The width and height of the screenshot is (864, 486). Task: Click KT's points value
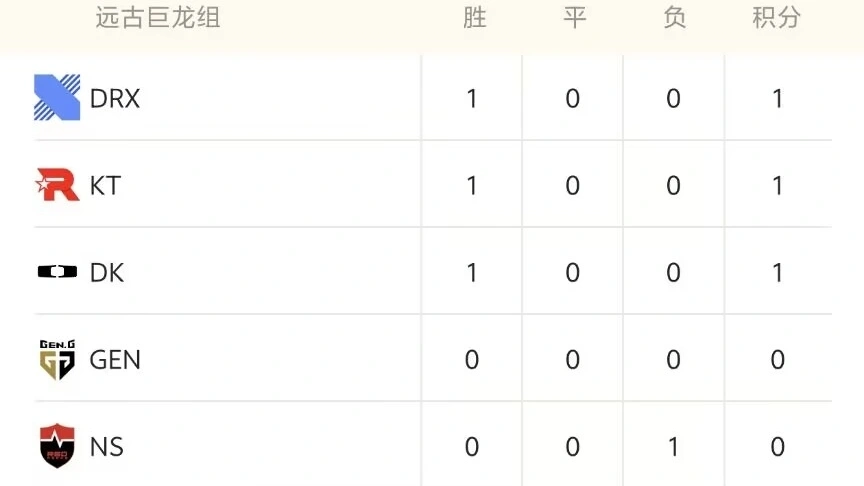777,186
